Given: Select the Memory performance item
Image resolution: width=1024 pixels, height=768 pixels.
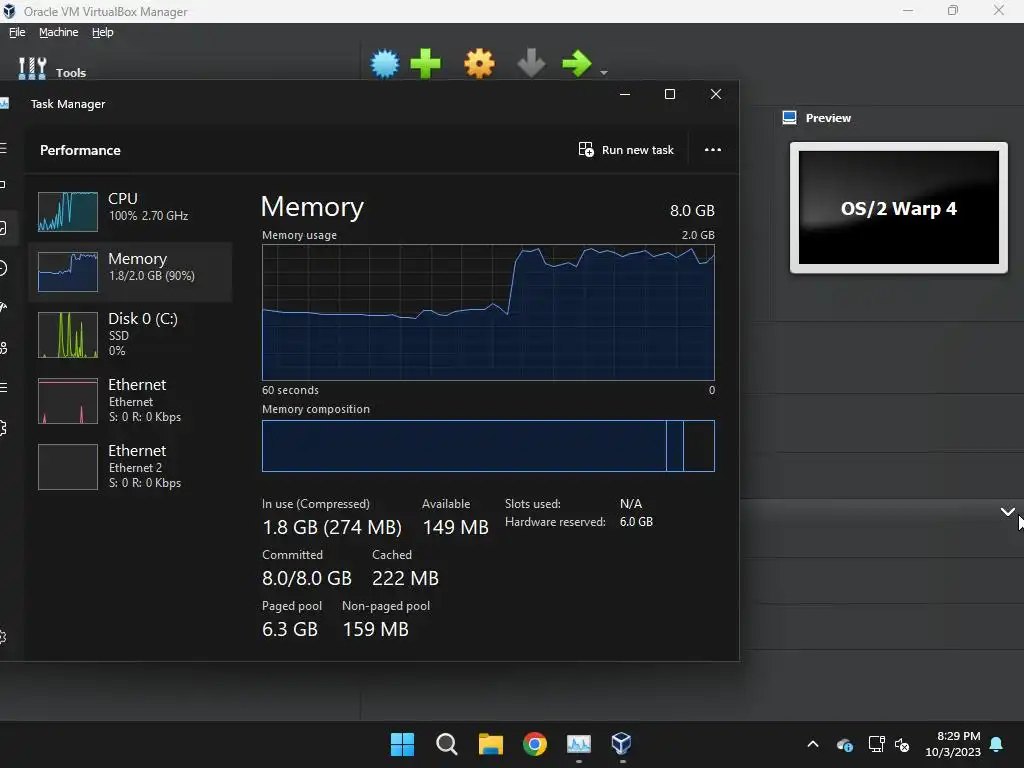Looking at the screenshot, I should (x=129, y=272).
